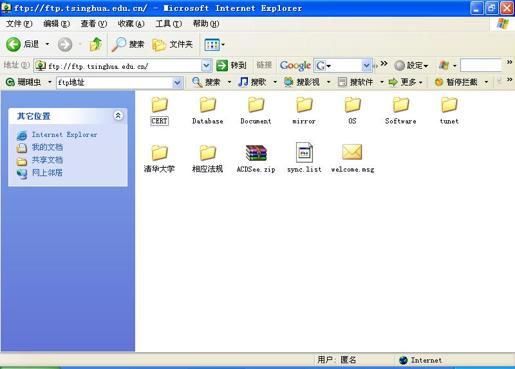Open the Software folder

(x=401, y=111)
